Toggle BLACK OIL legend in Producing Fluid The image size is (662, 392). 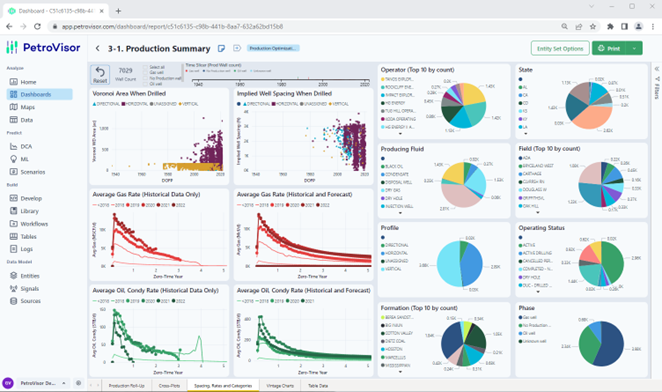392,167
